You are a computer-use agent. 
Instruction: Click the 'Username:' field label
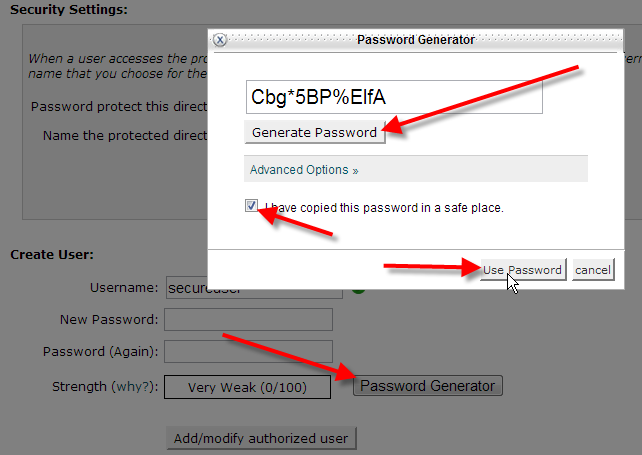click(124, 287)
